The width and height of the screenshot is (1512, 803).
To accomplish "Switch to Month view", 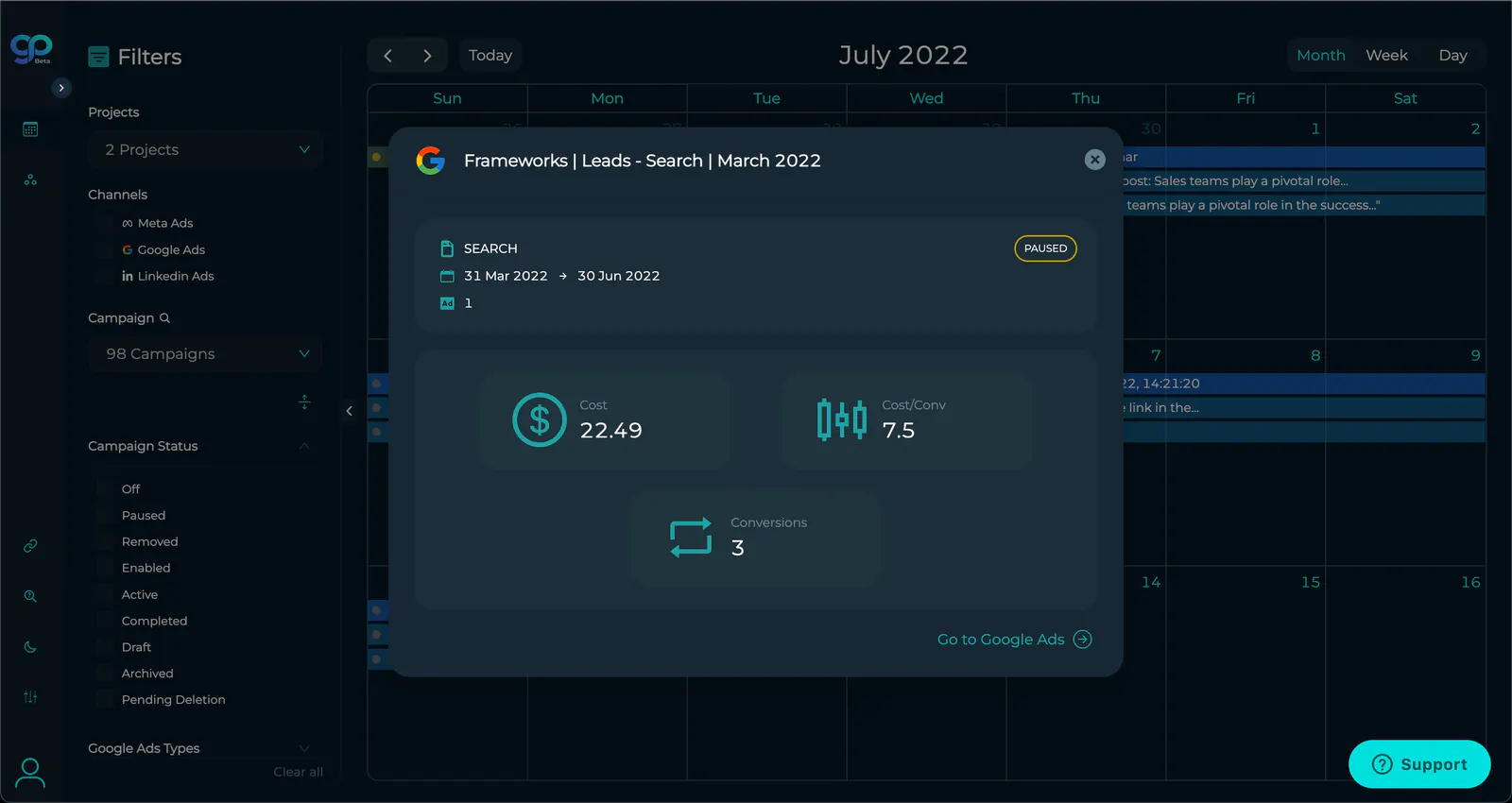I will pos(1321,56).
